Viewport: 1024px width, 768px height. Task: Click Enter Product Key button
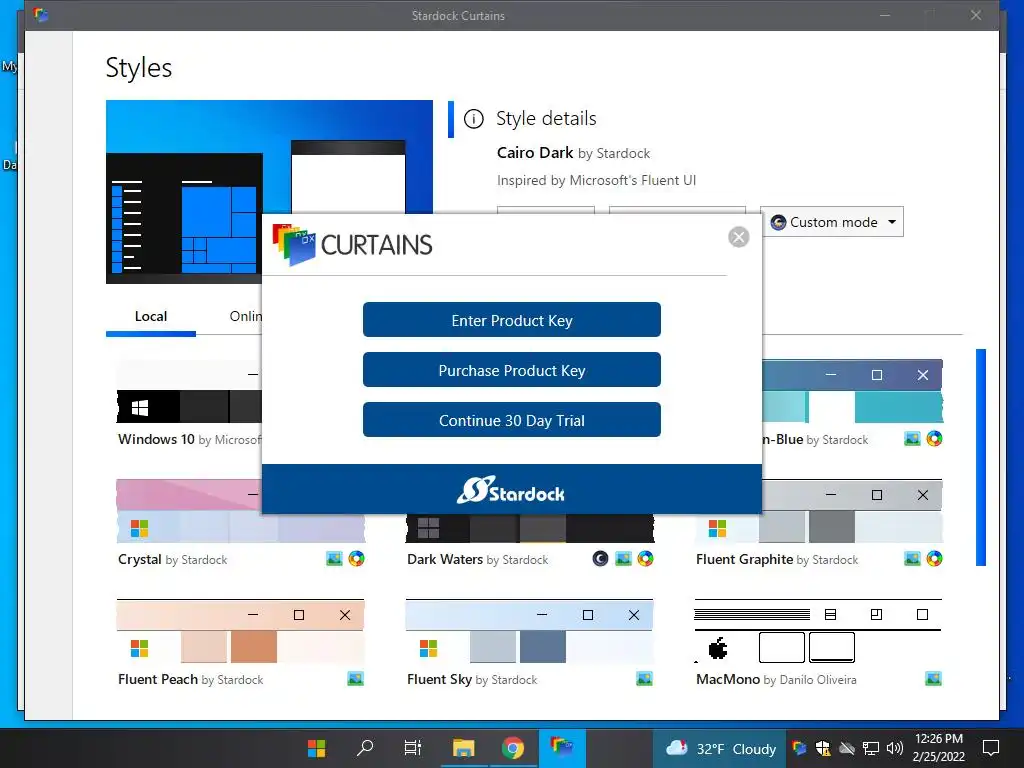coord(511,320)
